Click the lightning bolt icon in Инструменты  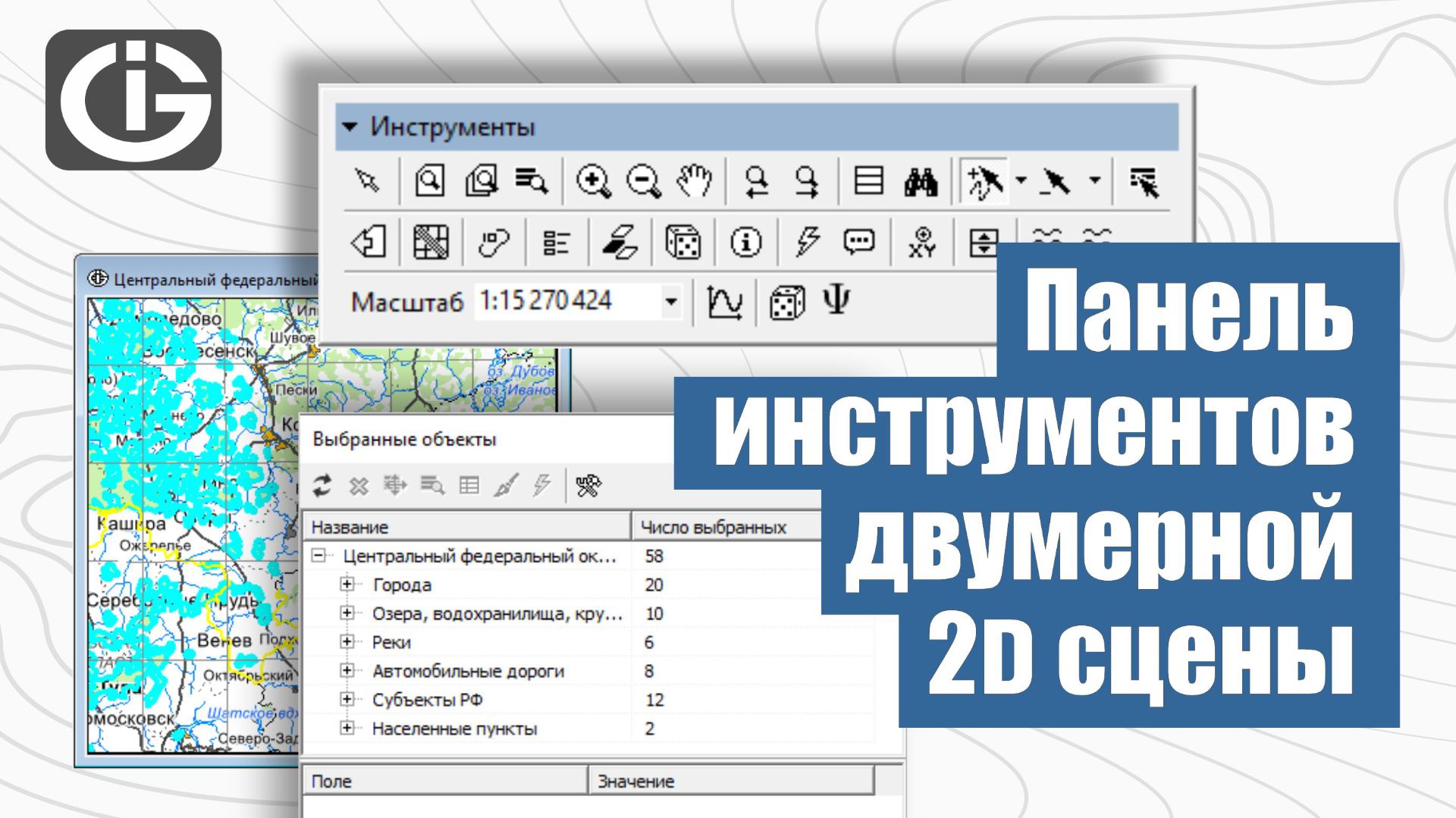click(808, 243)
